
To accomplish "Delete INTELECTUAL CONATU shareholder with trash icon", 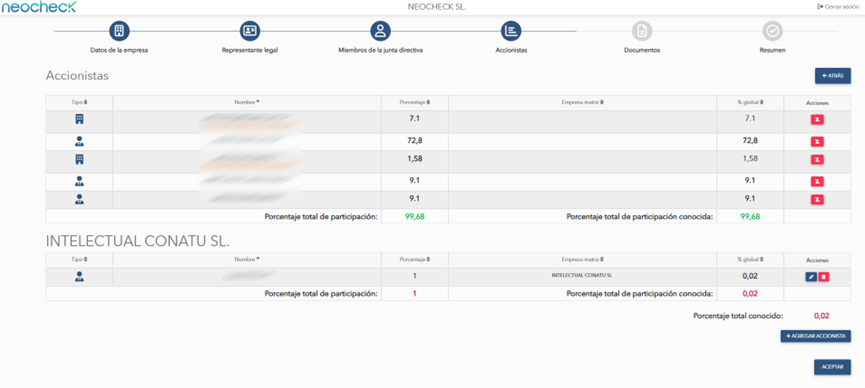I will coord(823,277).
